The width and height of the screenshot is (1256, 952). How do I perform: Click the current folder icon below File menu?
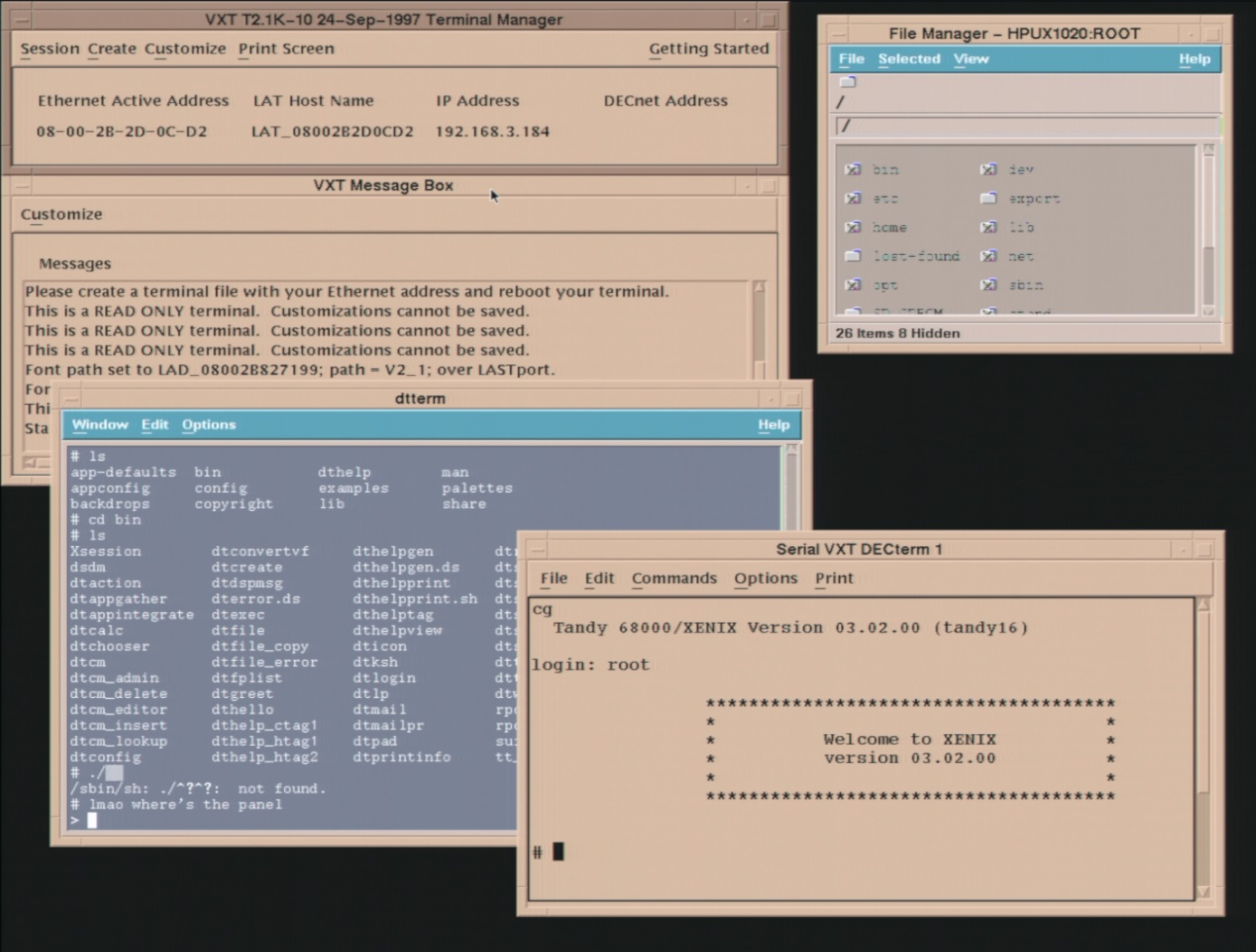847,82
